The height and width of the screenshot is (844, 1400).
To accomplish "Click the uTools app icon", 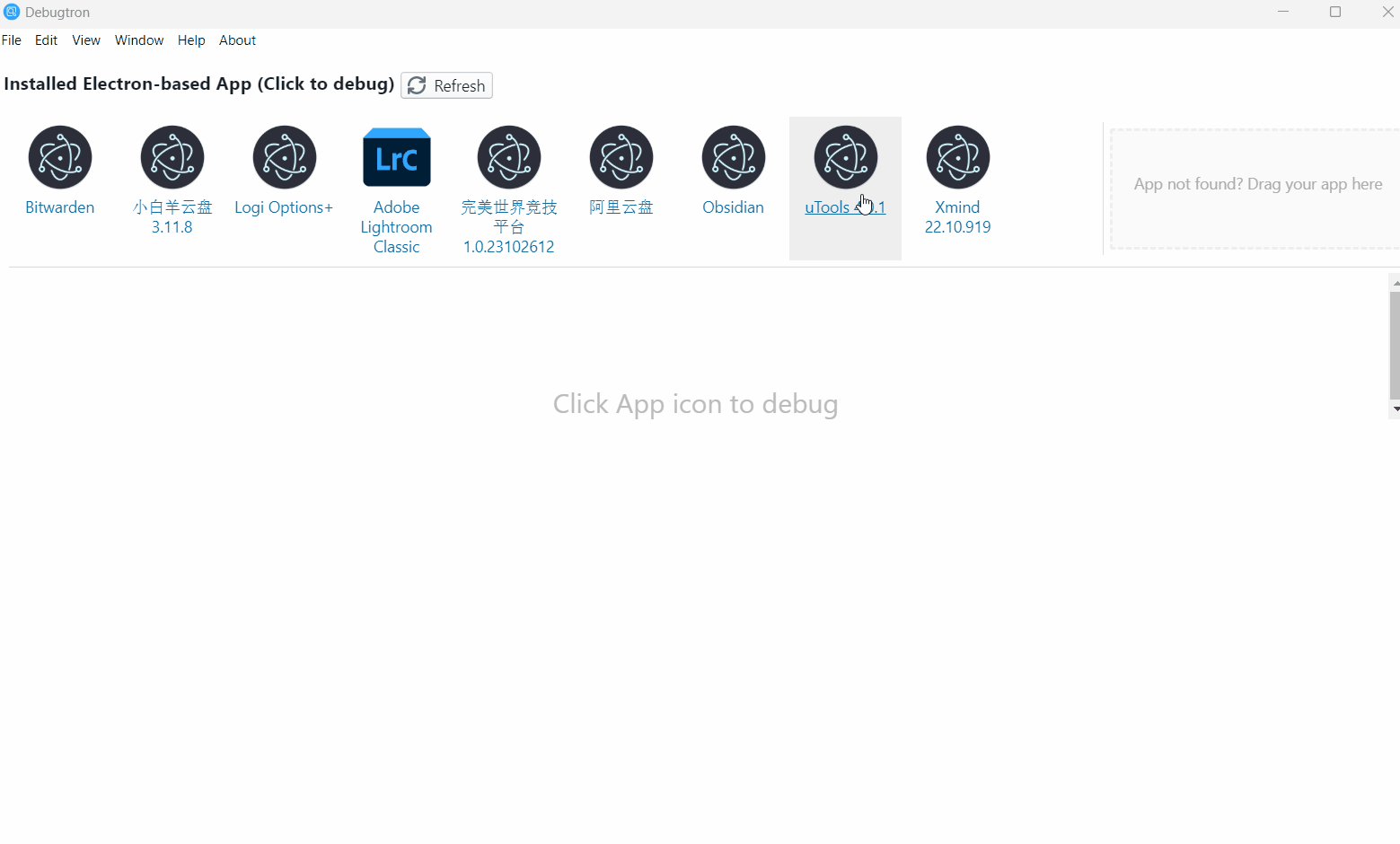I will 846,157.
